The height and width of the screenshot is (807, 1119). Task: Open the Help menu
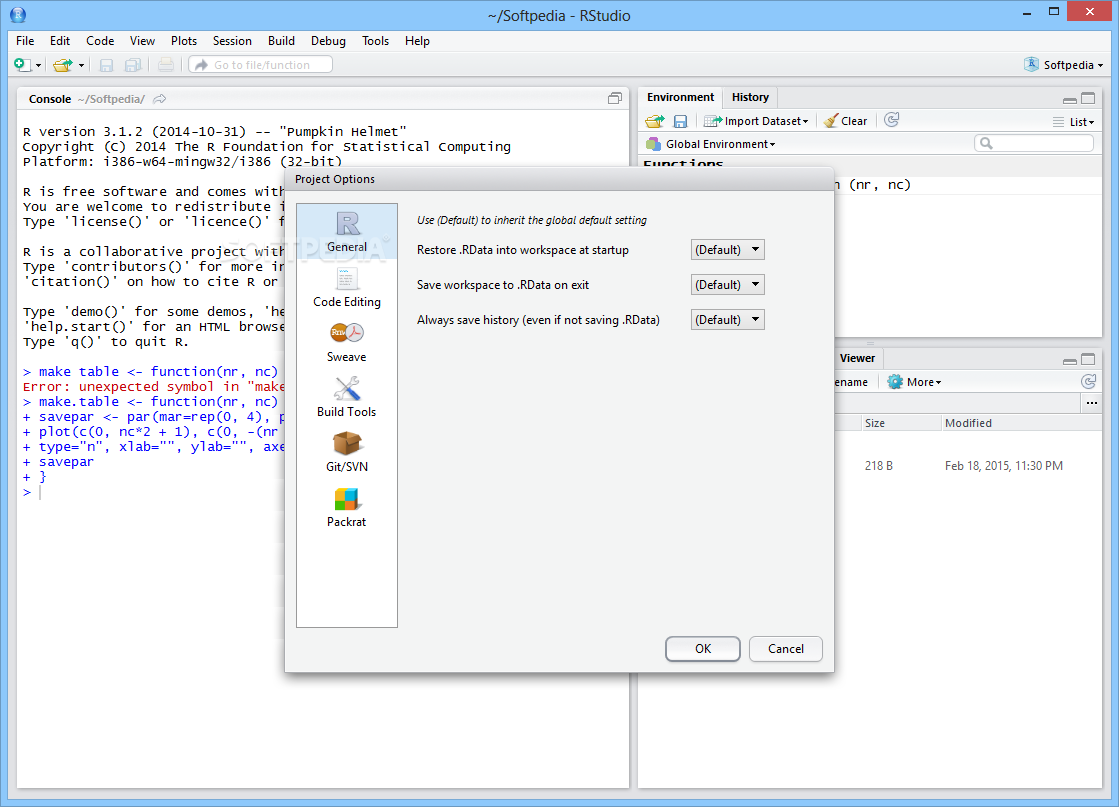(417, 41)
